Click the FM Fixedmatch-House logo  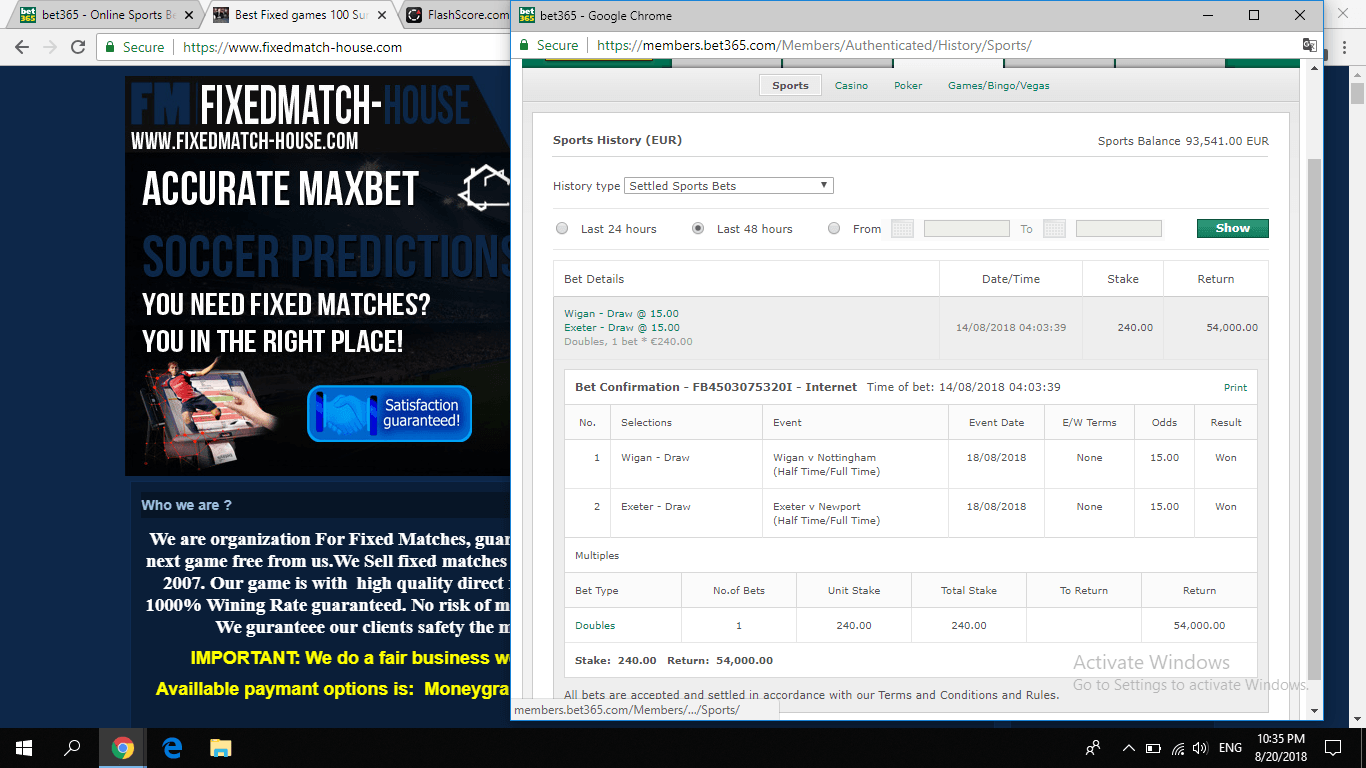pyautogui.click(x=300, y=105)
